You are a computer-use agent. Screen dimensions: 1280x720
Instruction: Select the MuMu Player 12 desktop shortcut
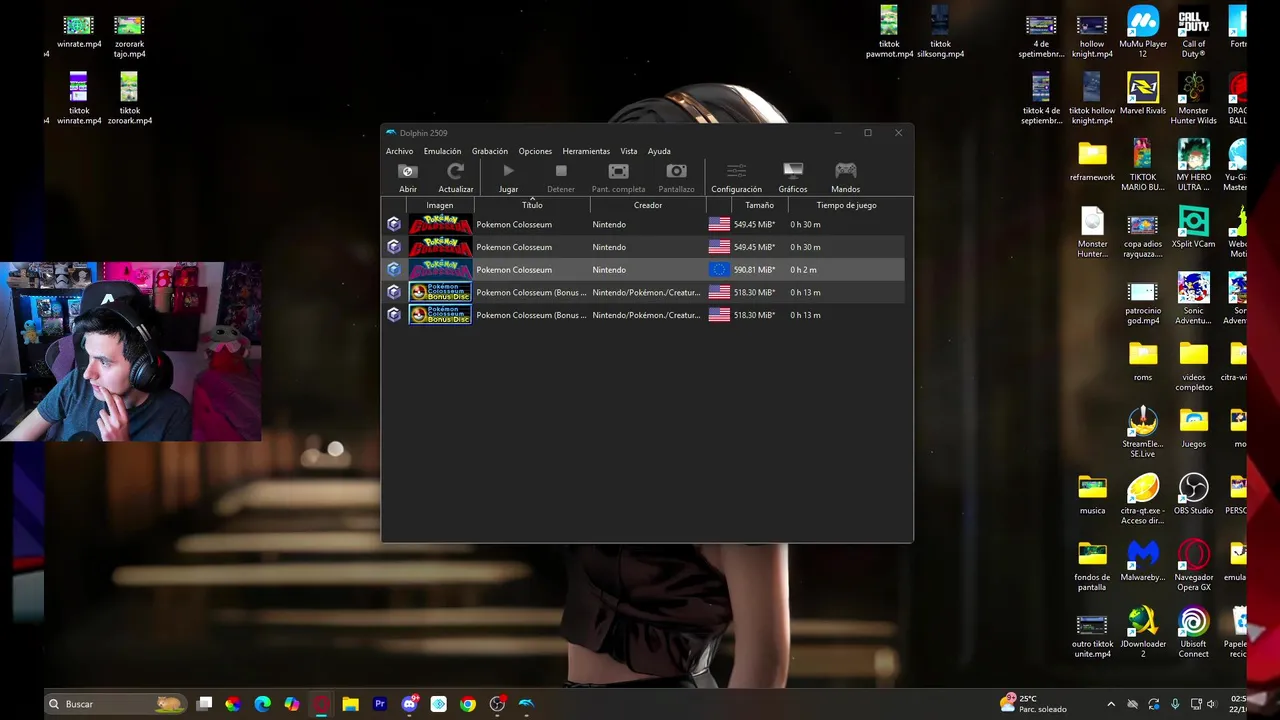point(1142,32)
